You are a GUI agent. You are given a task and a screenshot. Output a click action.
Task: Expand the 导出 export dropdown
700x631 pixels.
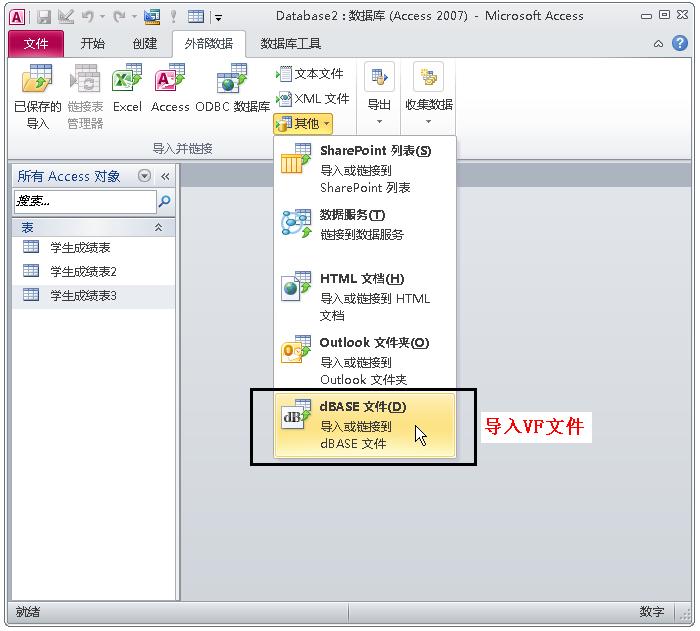pos(379,94)
